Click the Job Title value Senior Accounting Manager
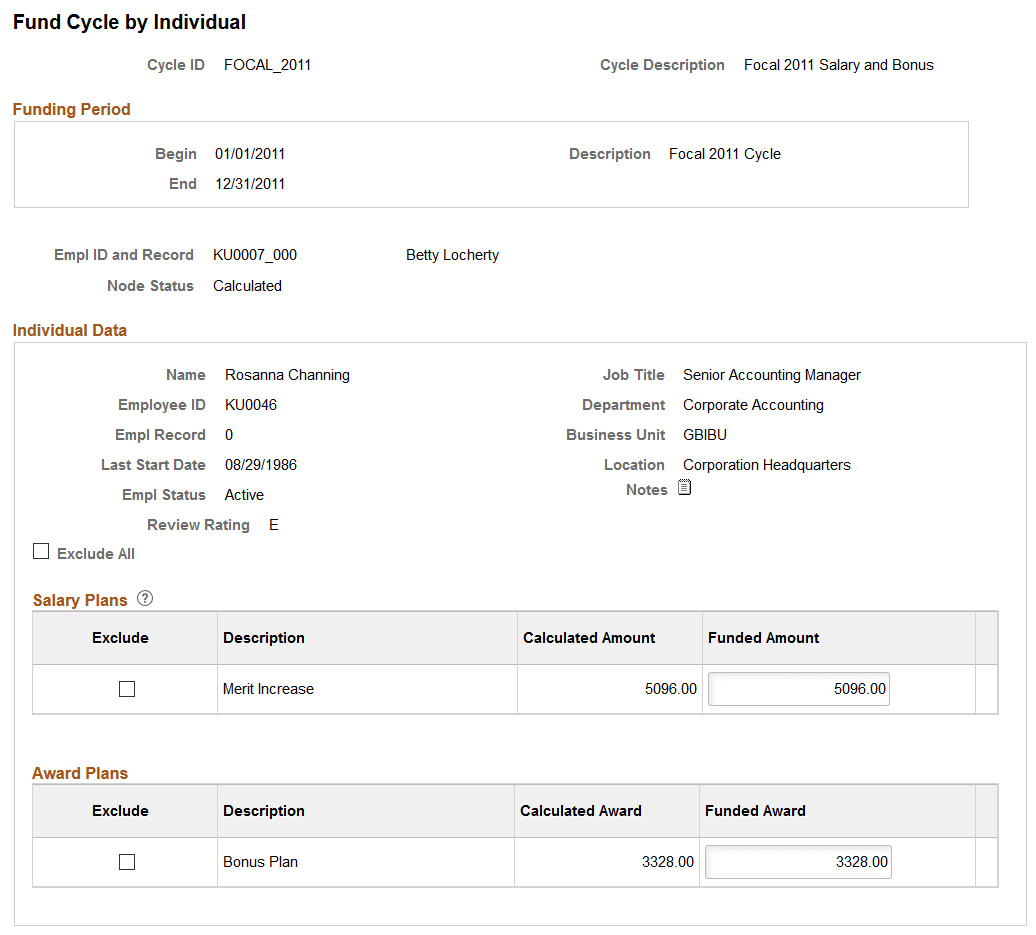Screen dimensions: 1036x935 771,374
